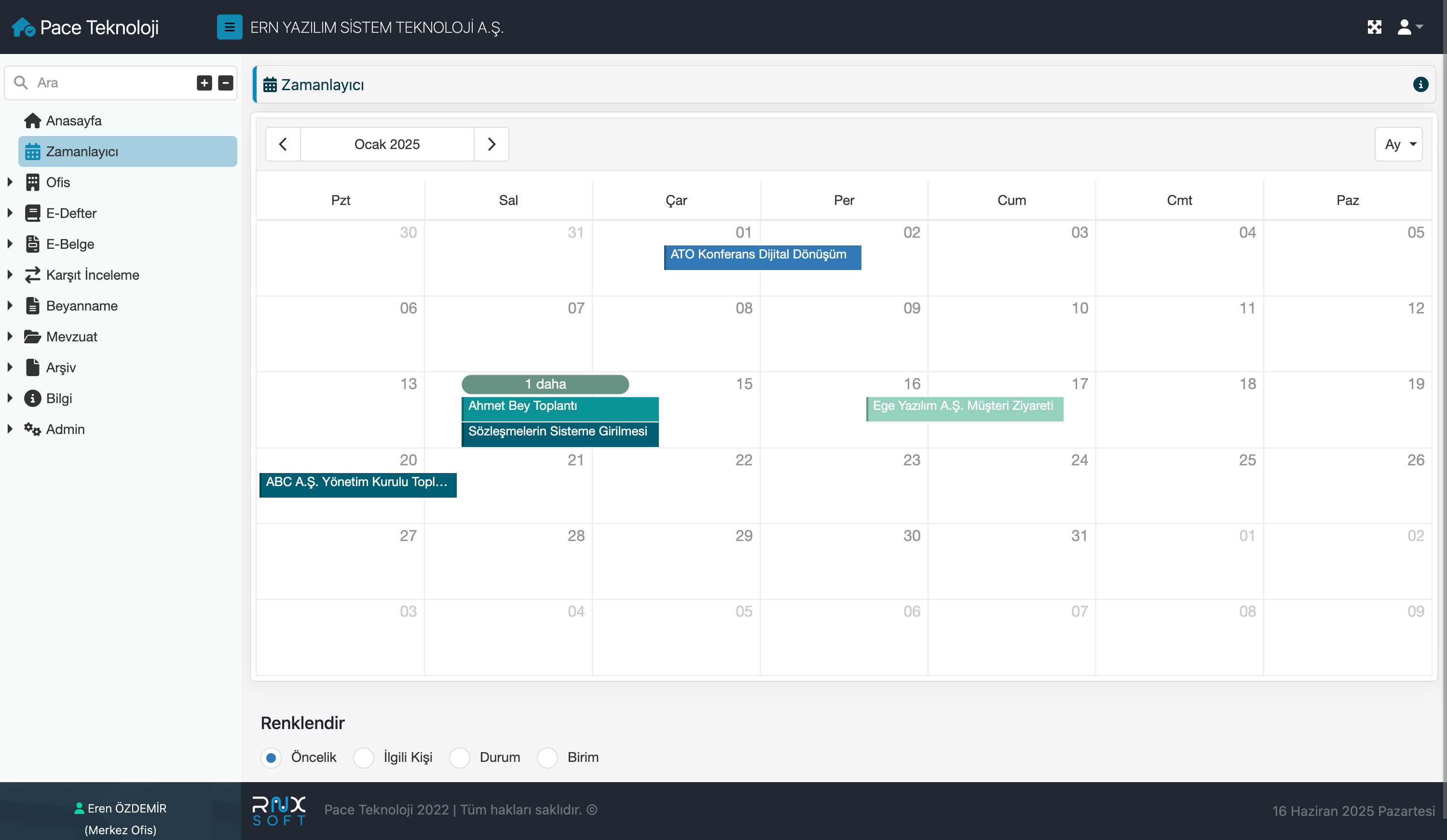Select the Durum coloring radio button
The height and width of the screenshot is (840, 1447).
point(459,758)
